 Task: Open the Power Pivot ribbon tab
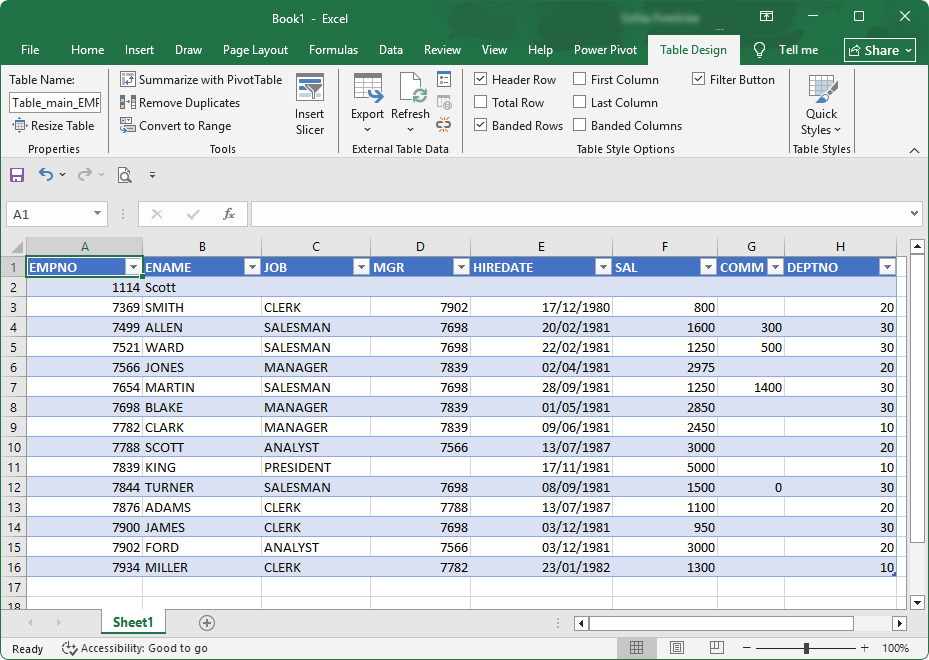coord(606,50)
